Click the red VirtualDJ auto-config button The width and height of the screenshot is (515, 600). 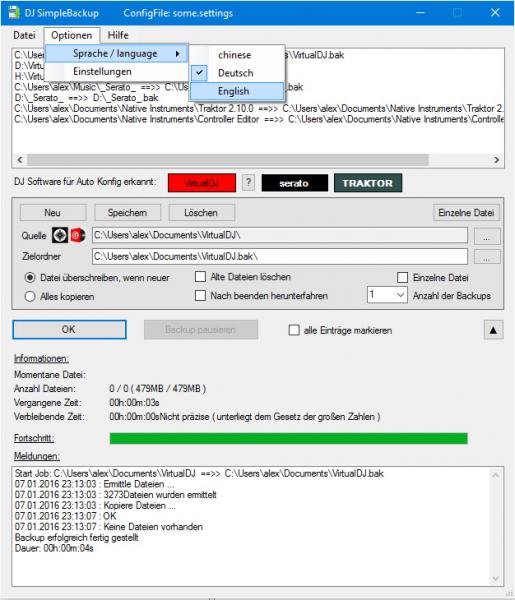click(202, 183)
